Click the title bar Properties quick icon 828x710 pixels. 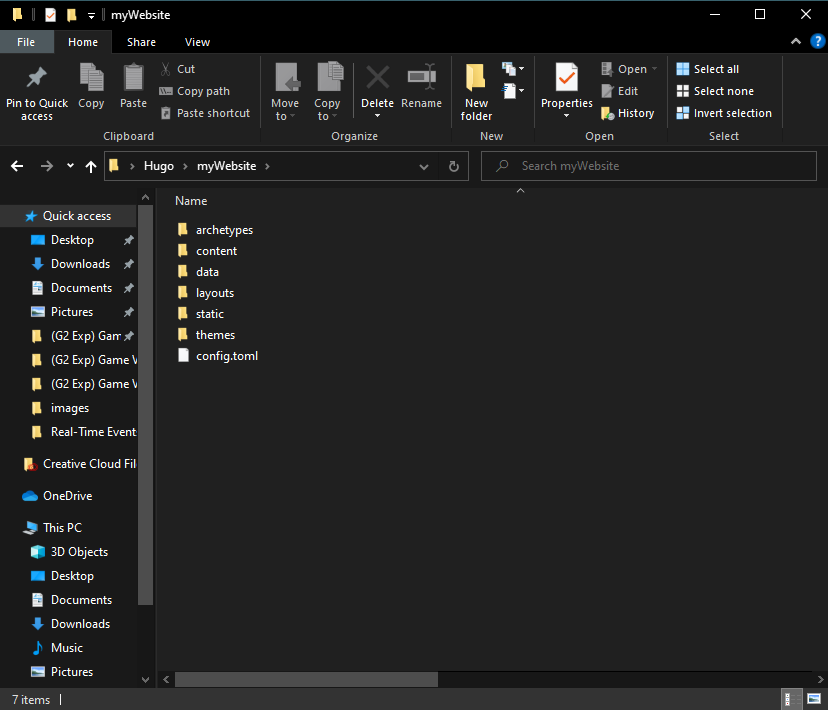(x=50, y=15)
